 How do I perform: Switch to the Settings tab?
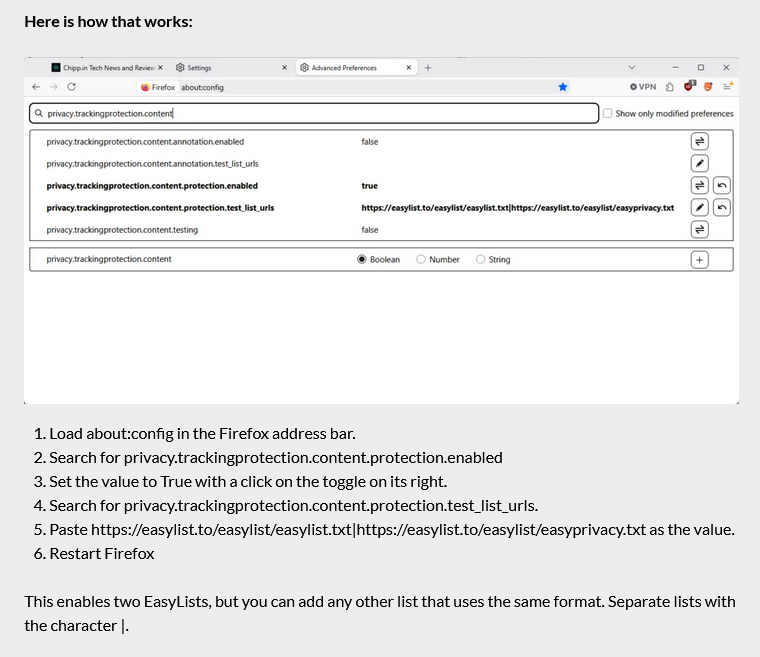(x=232, y=67)
